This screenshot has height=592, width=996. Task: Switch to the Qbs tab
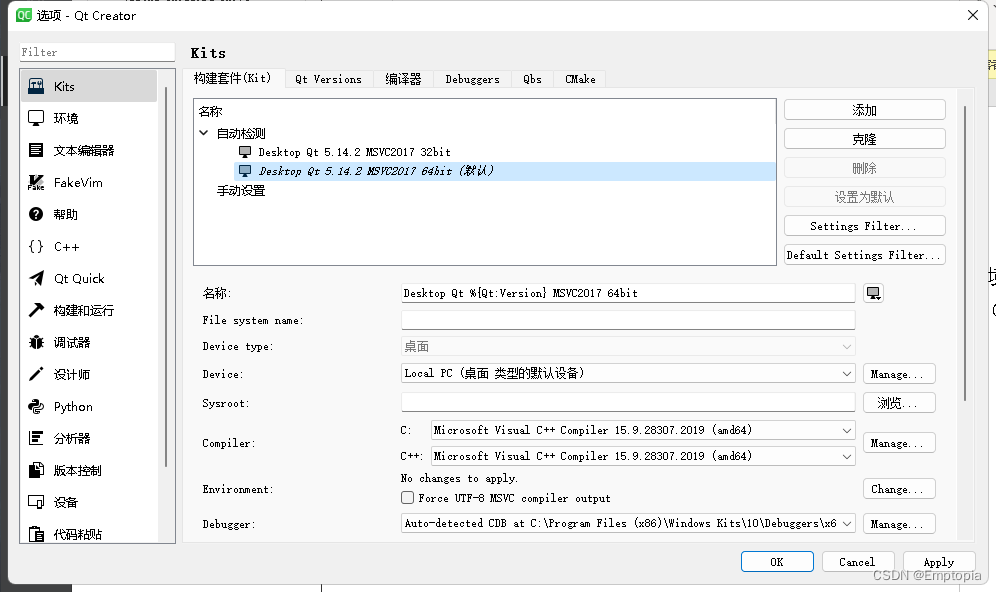tap(532, 79)
